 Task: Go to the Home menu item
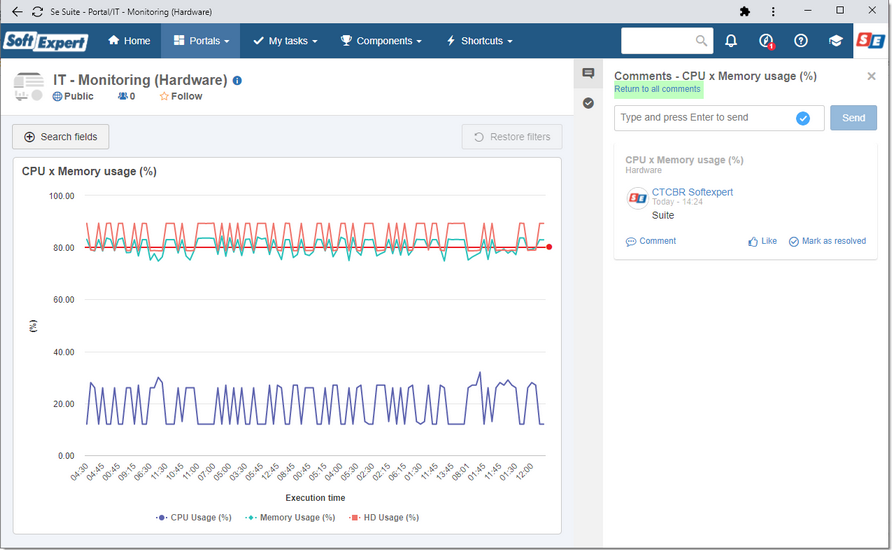point(129,41)
